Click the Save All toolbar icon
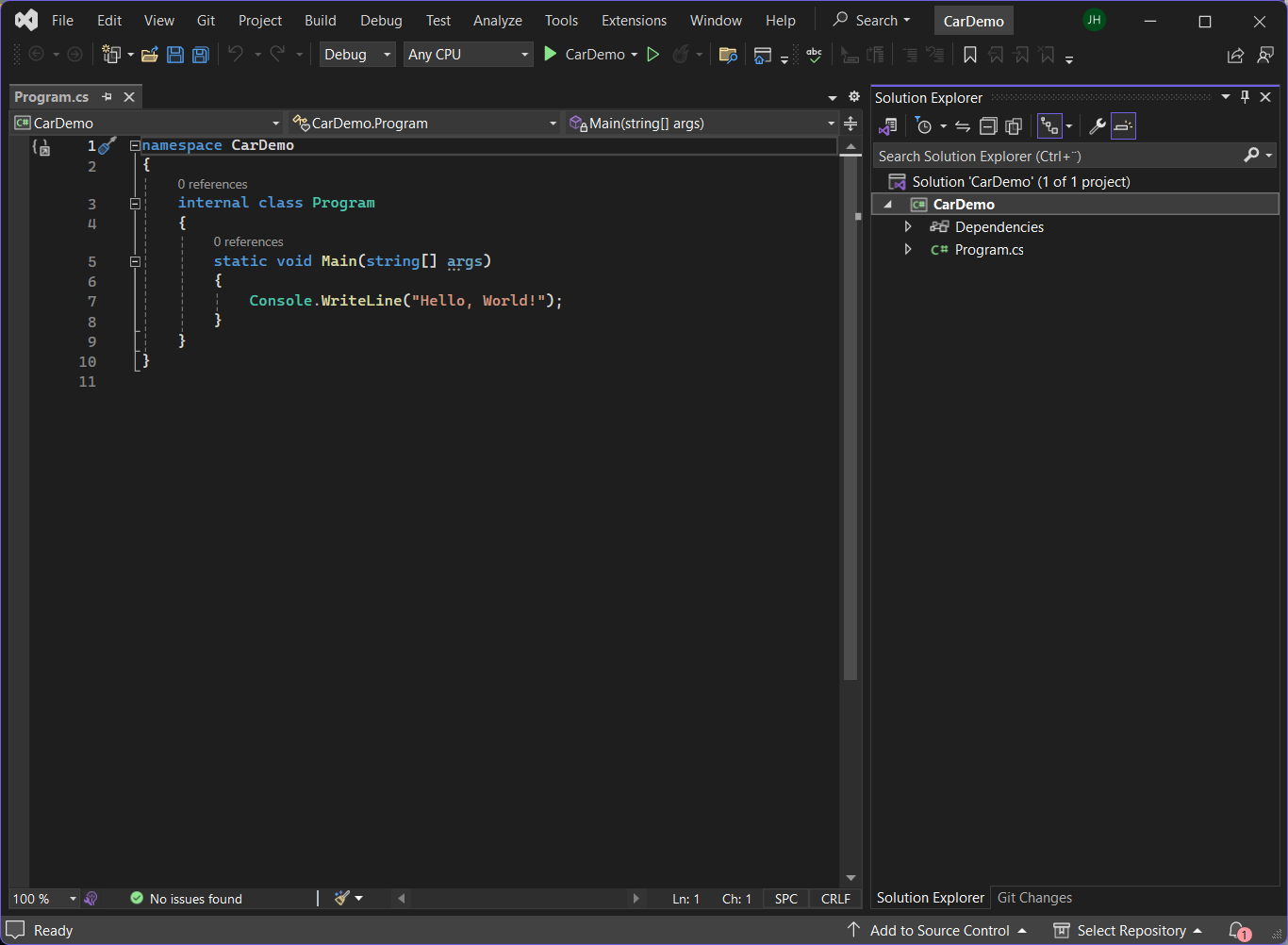Screen dimensions: 1288x945 (200, 55)
